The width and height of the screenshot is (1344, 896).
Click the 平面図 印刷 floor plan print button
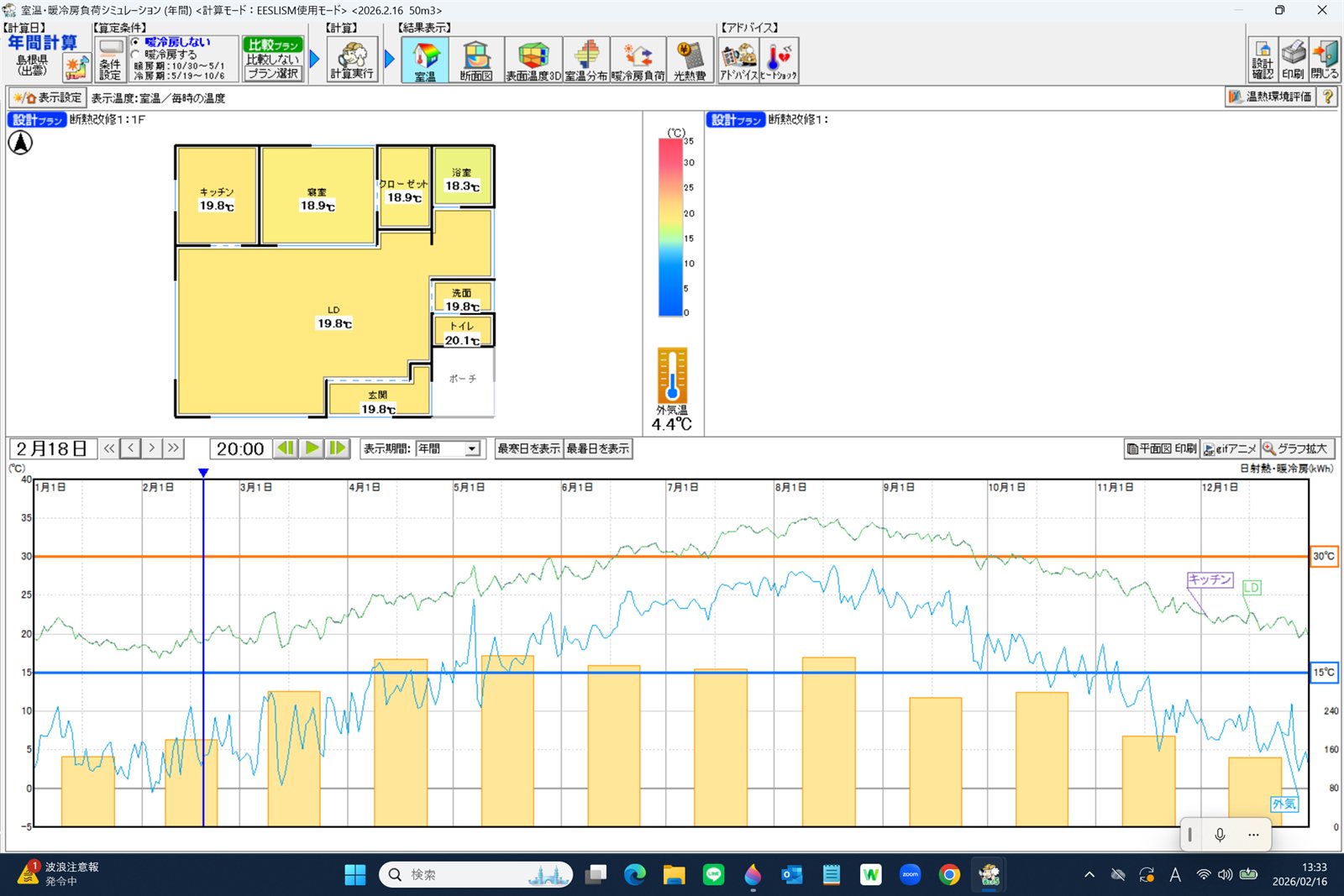click(x=1163, y=449)
